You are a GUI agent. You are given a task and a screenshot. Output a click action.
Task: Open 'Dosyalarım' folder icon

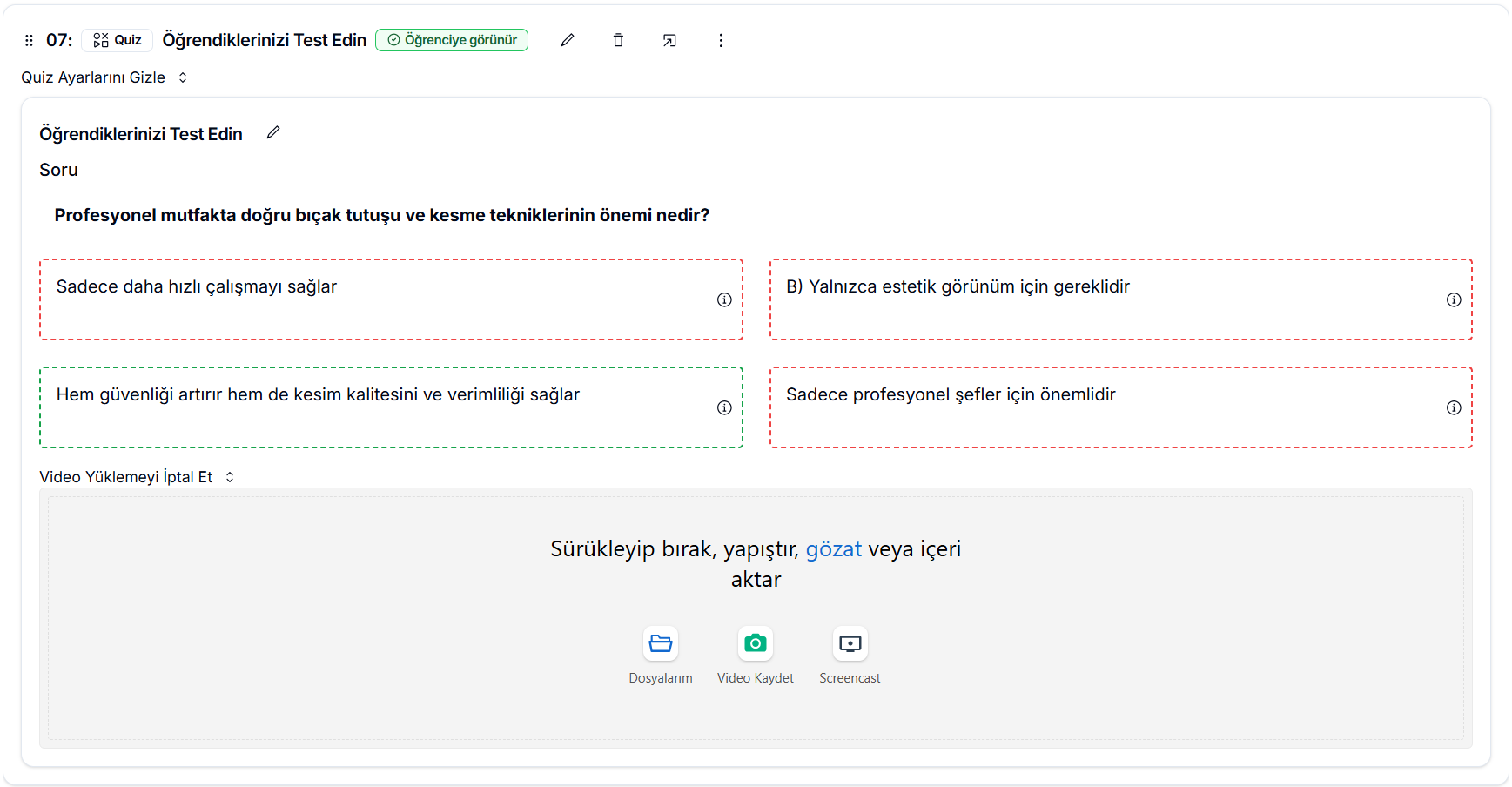(661, 643)
